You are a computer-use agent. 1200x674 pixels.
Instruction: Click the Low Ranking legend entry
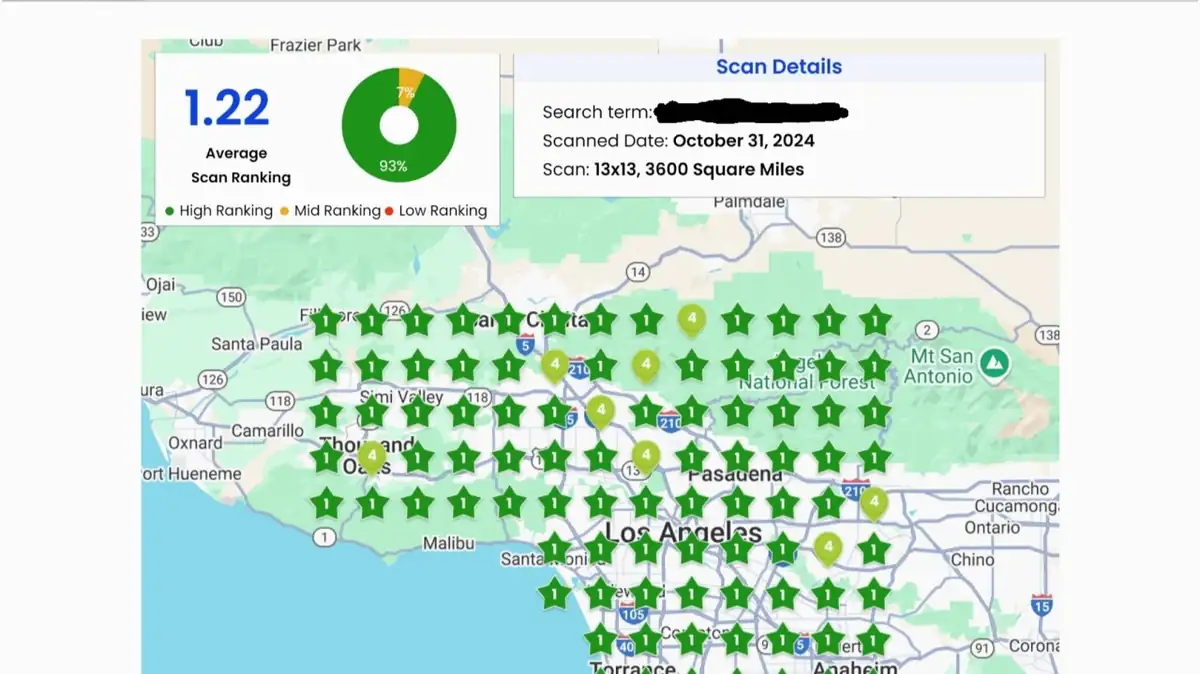point(436,211)
